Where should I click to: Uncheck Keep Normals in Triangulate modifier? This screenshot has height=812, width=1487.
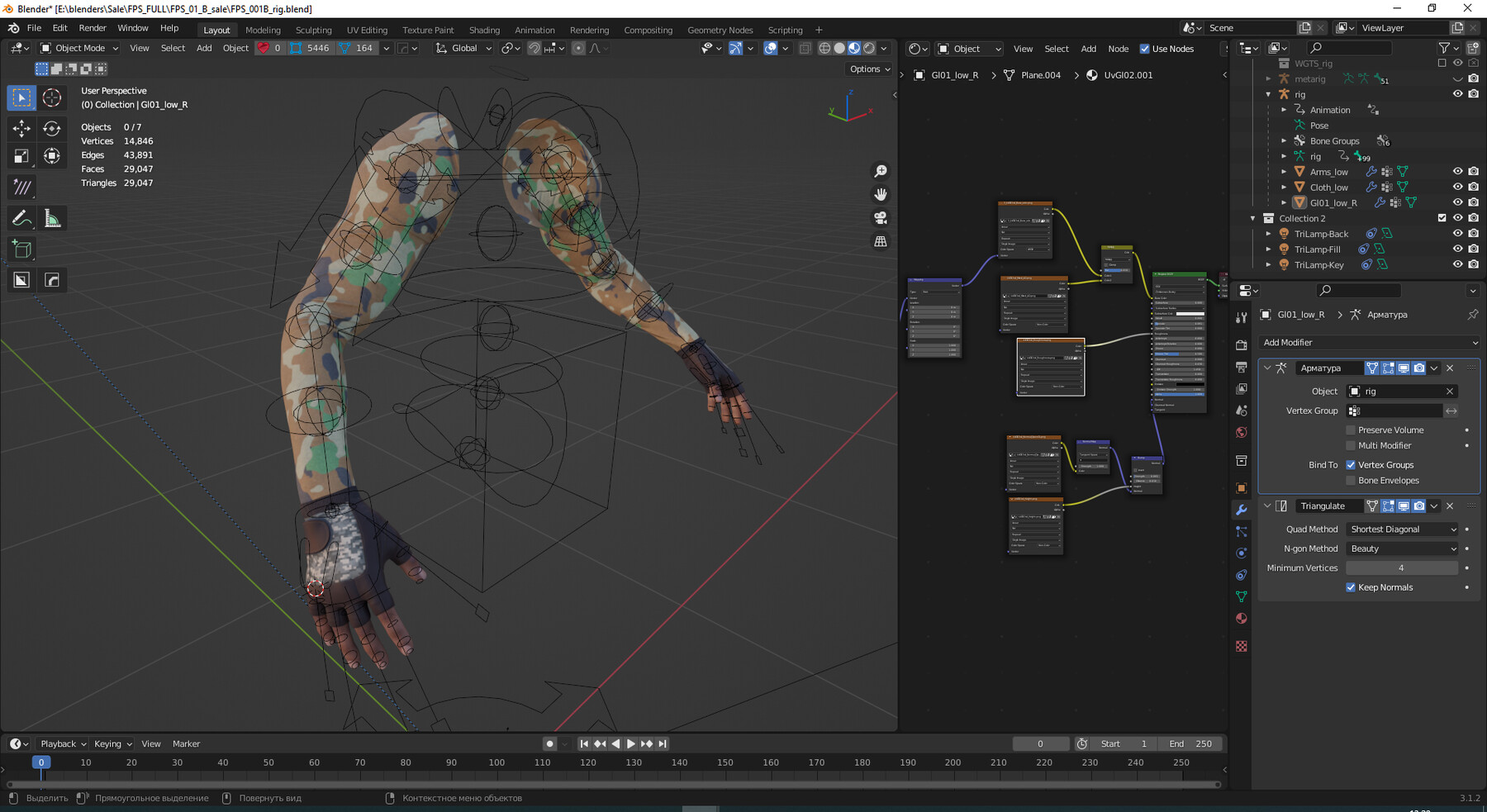(1351, 587)
